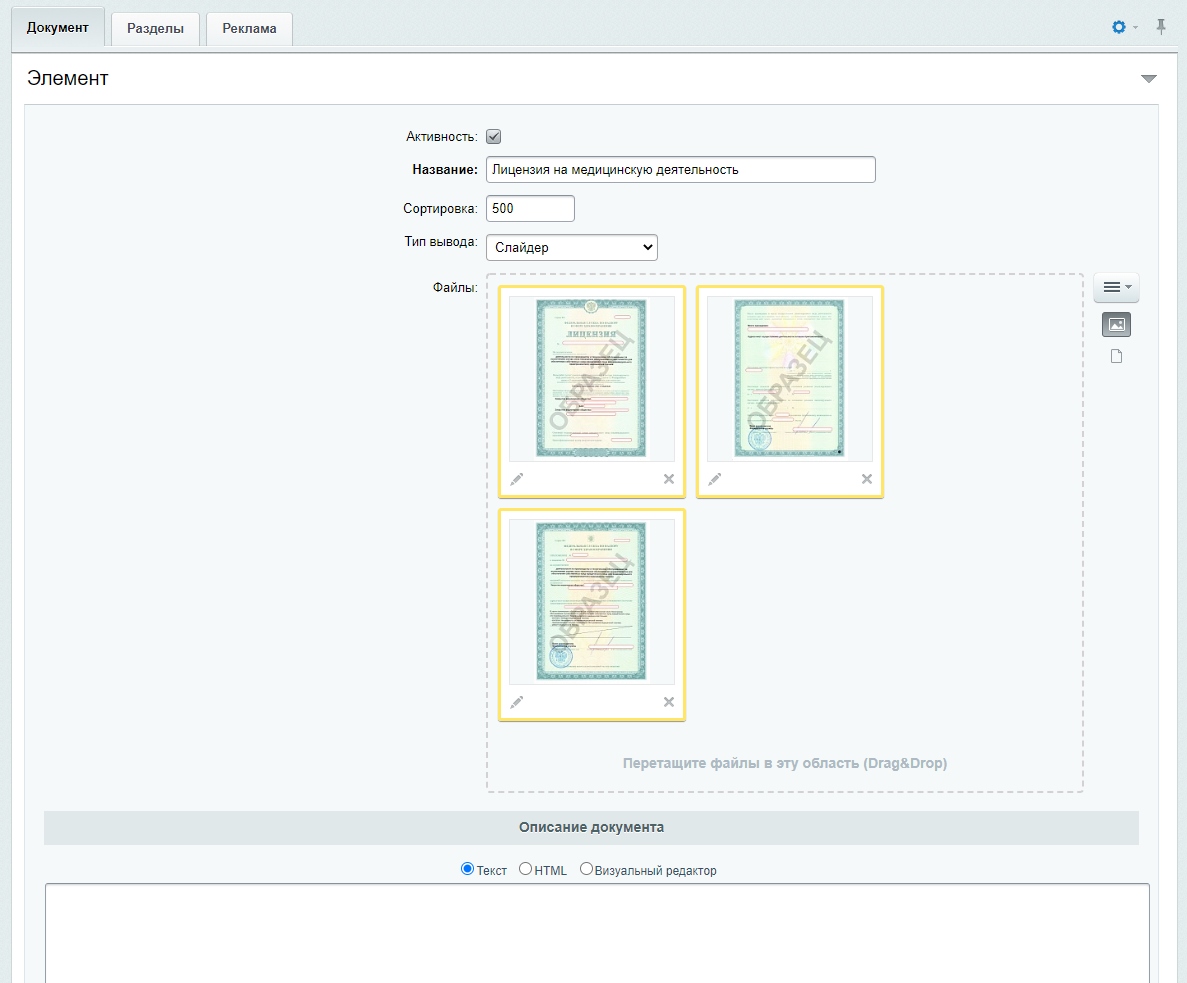This screenshot has width=1187, height=983.
Task: Open the Тип вывода dropdown
Action: click(572, 247)
